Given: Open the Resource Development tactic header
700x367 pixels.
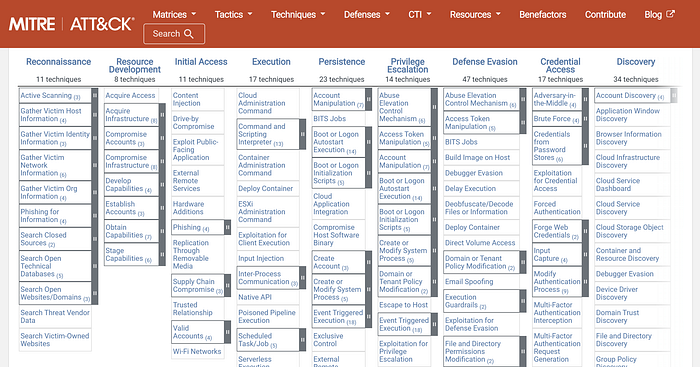Looking at the screenshot, I should [135, 66].
